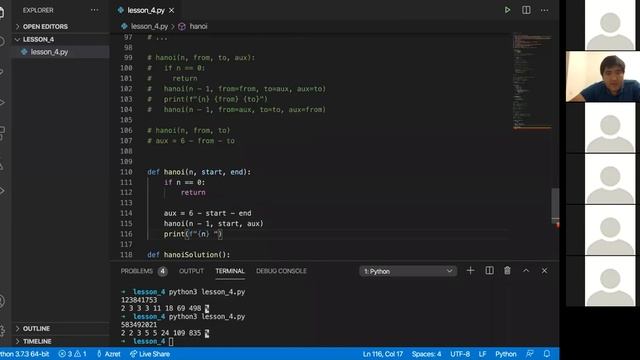Click the return statement on line 112
640x360 pixels.
[x=193, y=193]
